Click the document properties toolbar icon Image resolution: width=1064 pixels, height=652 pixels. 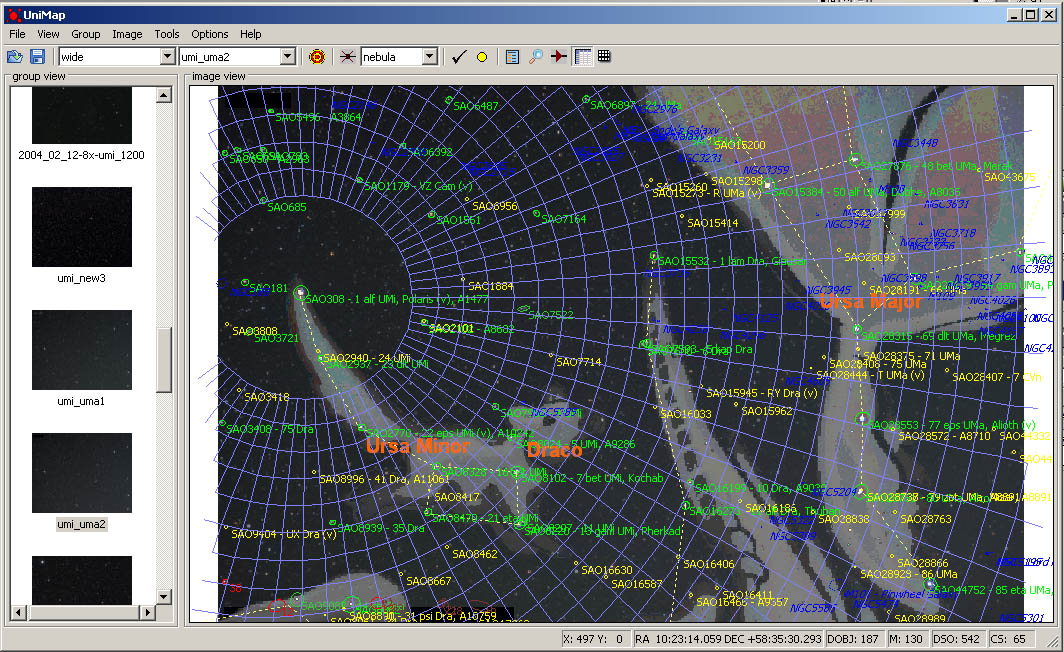[513, 57]
